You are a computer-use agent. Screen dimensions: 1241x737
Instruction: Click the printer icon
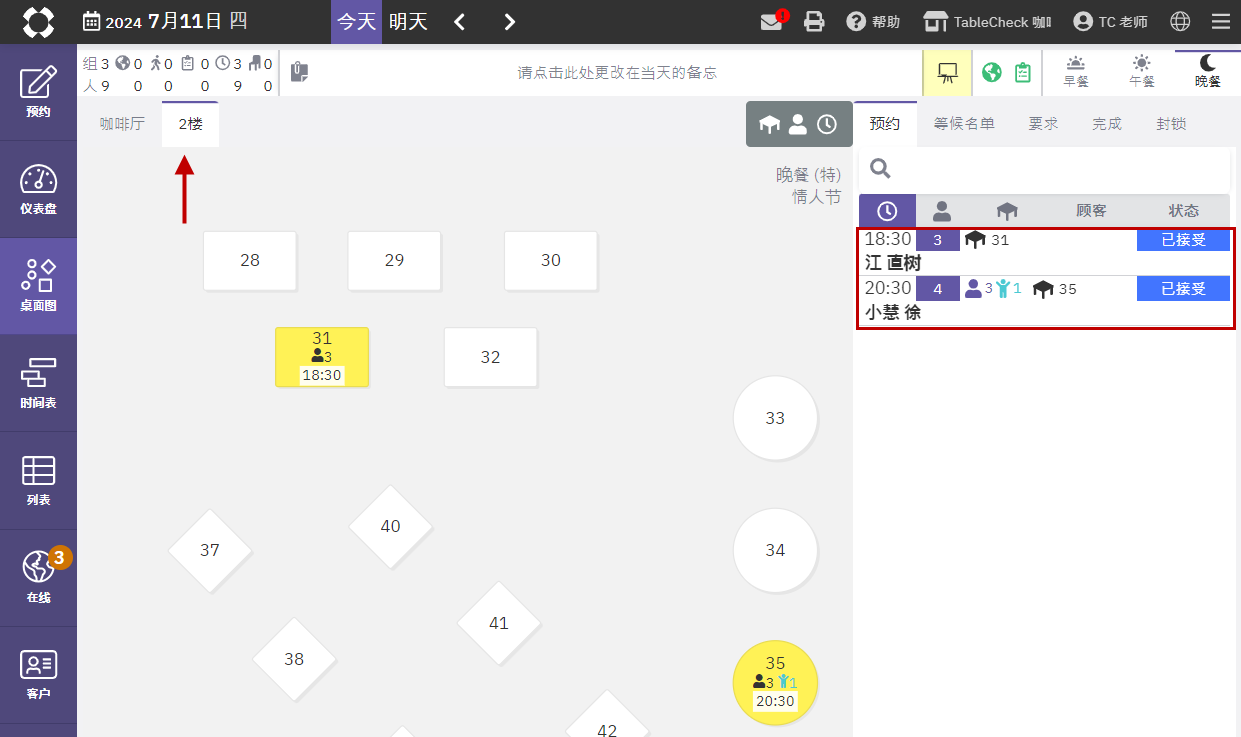(x=815, y=22)
